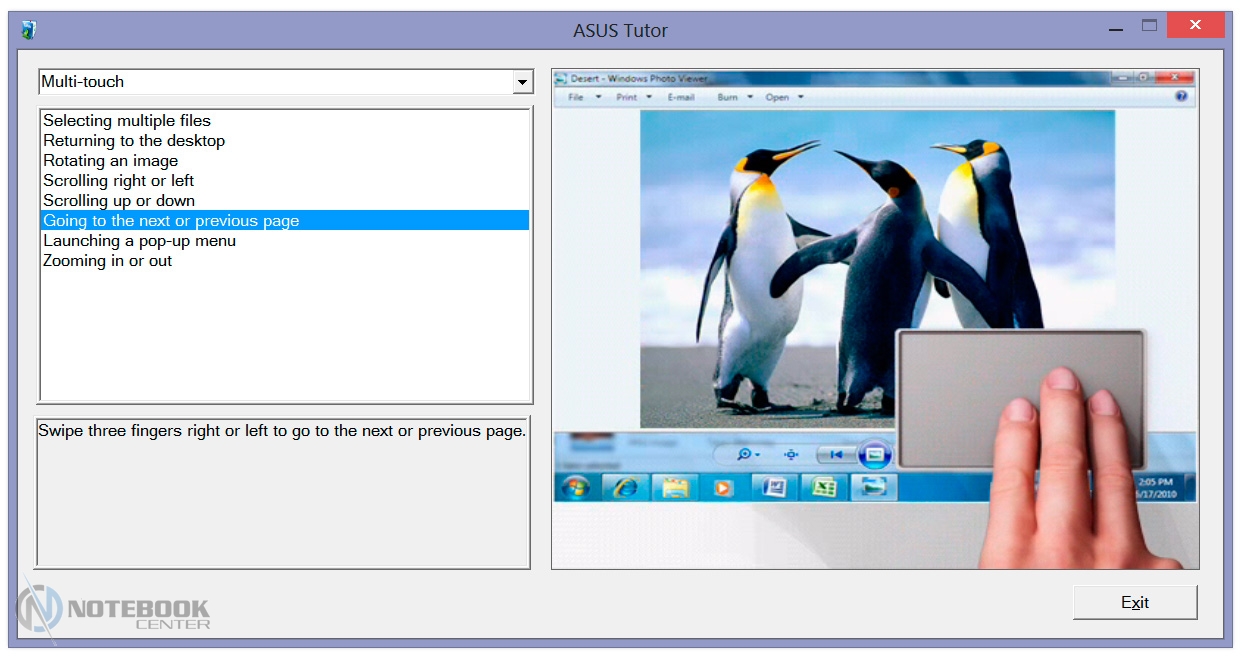This screenshot has height=656, width=1242.
Task: Click the blue help icon in Photo Viewer preview
Action: point(1181,97)
